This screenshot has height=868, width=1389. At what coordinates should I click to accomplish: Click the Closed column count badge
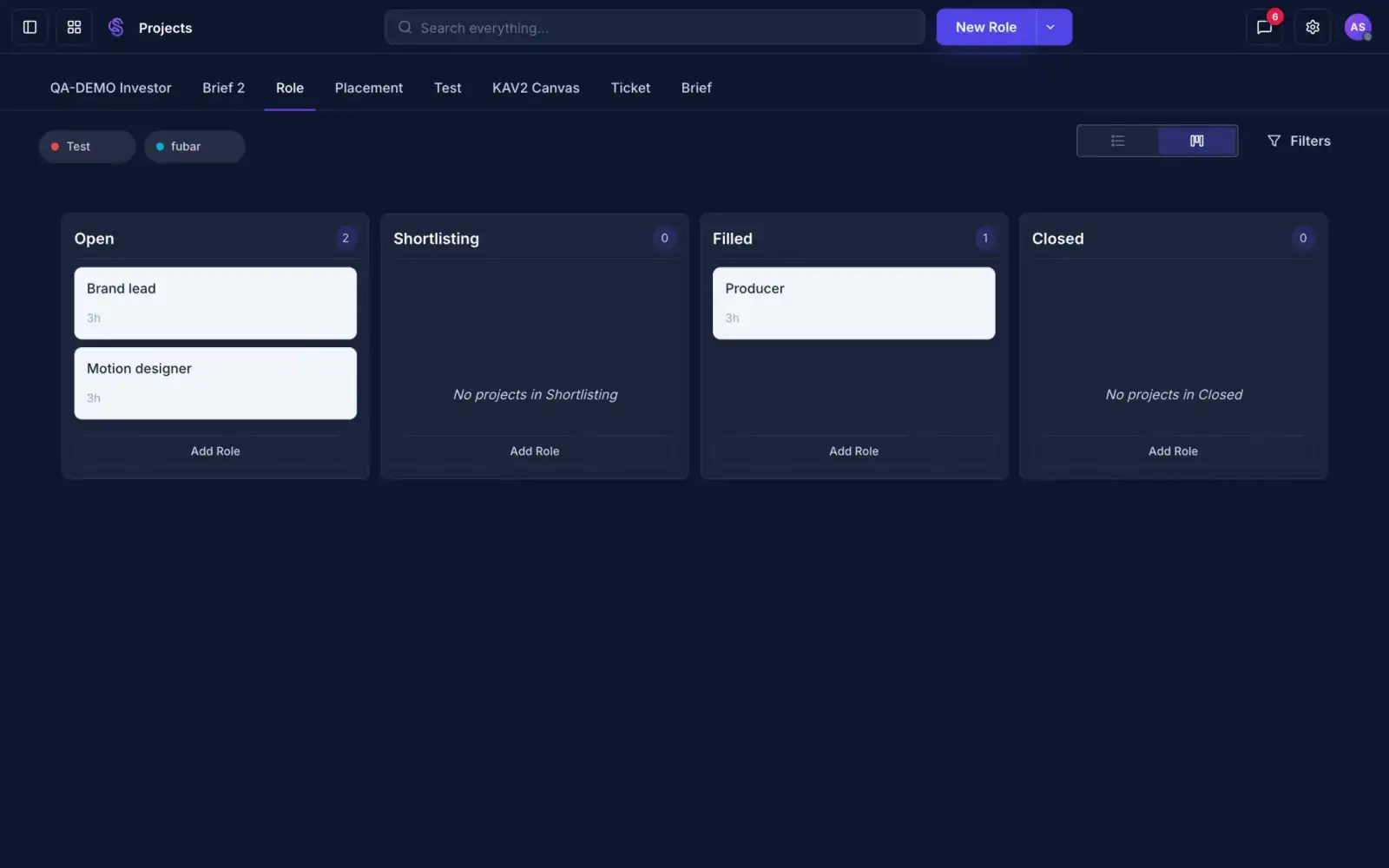[x=1303, y=238]
